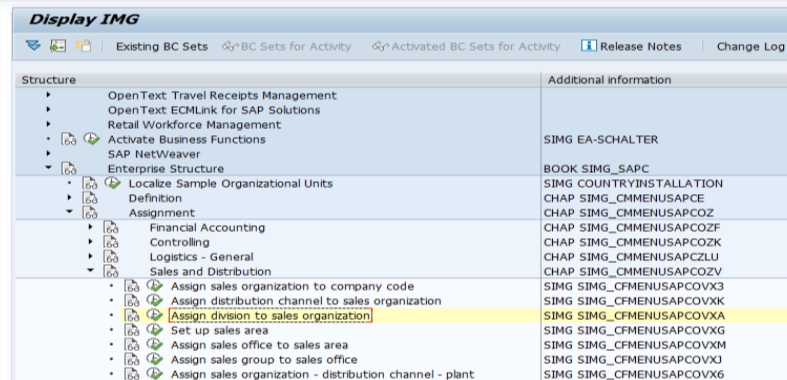787x380 pixels.
Task: Select Assign division to sales organization text
Action: tap(271, 315)
